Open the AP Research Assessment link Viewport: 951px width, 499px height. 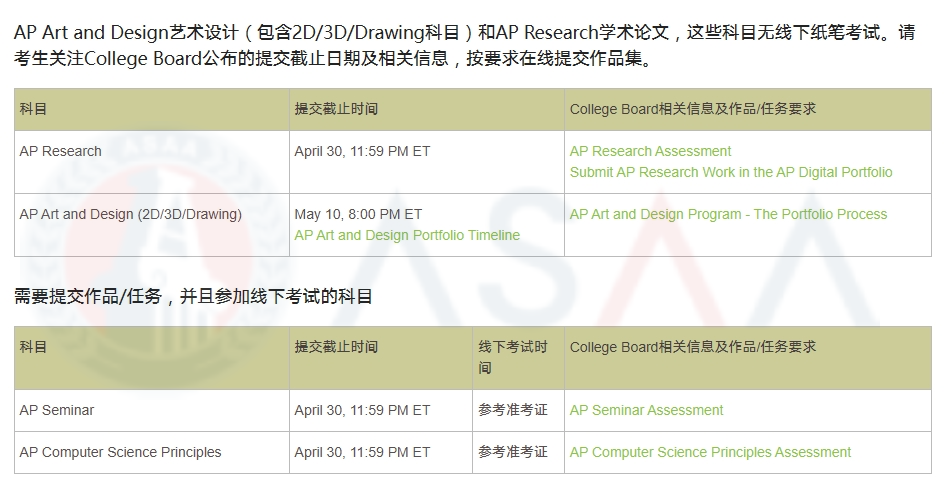[x=650, y=151]
